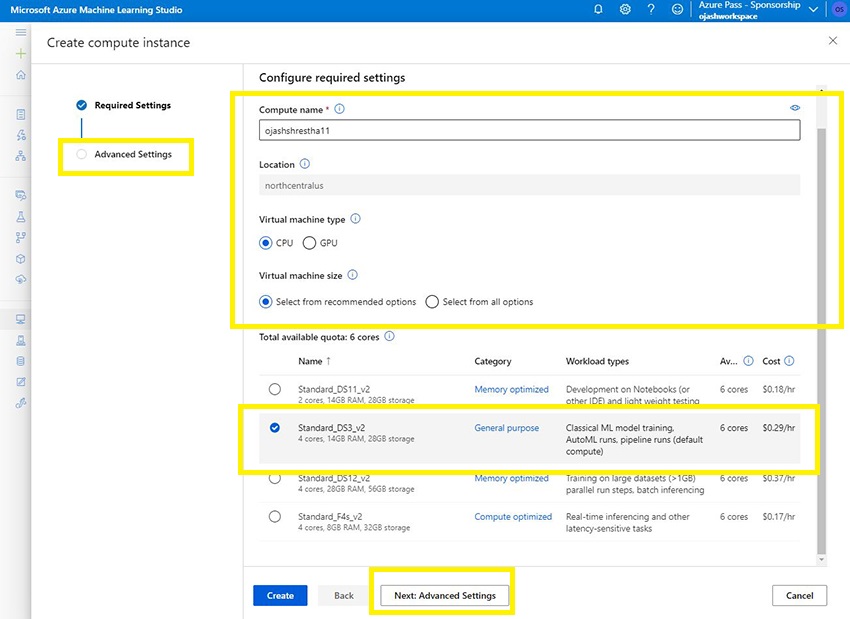The image size is (850, 619).
Task: Open the settings gear in header
Action: (625, 9)
